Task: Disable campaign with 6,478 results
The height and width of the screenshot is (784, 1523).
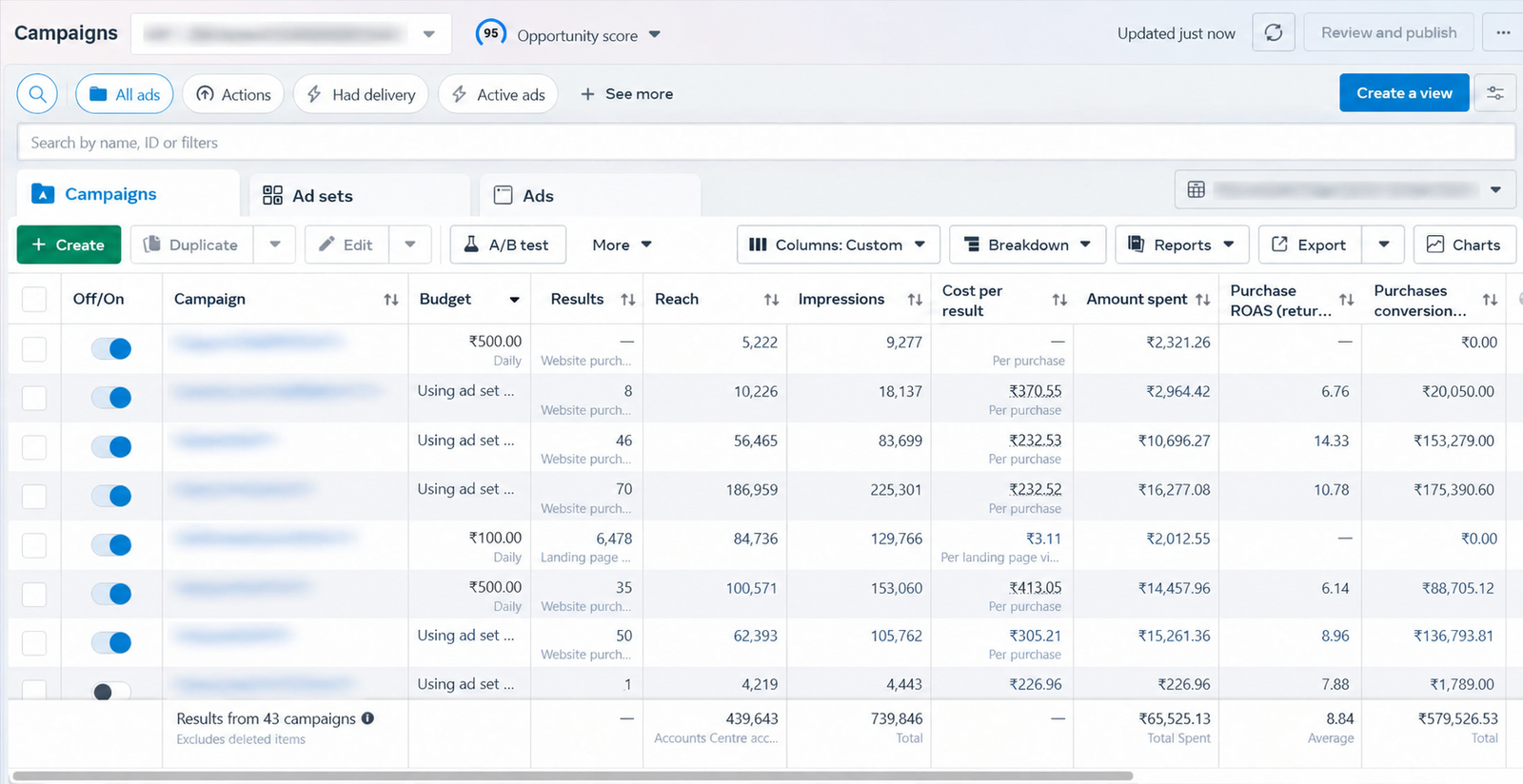Action: tap(111, 545)
